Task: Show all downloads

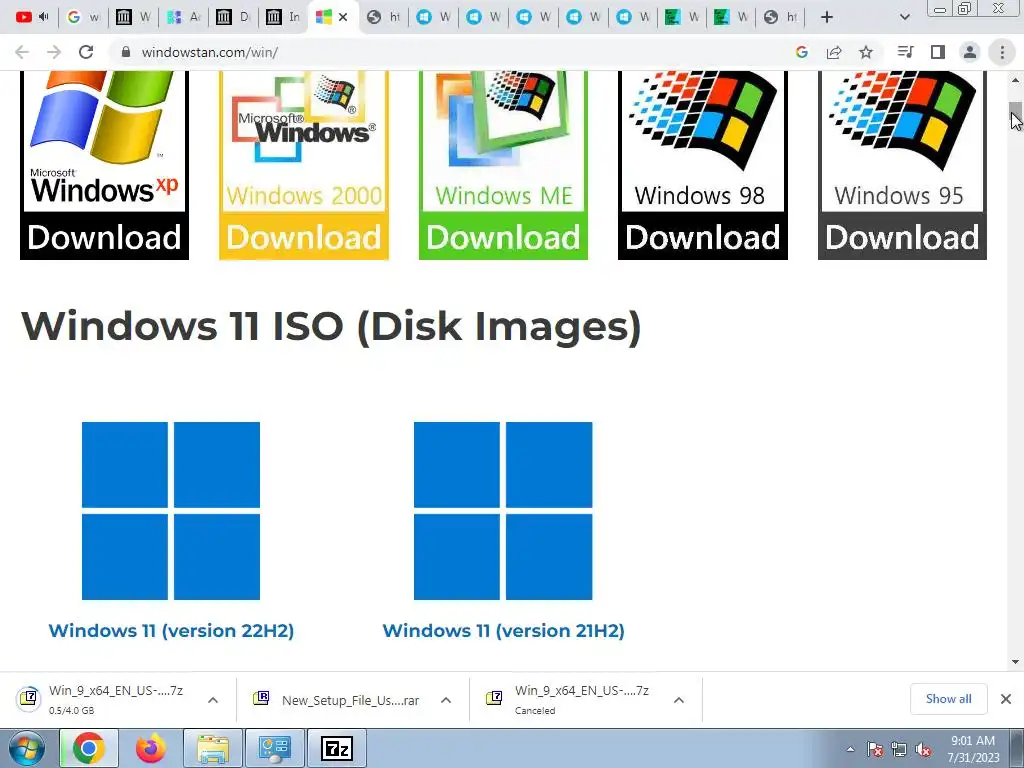Action: point(948,699)
